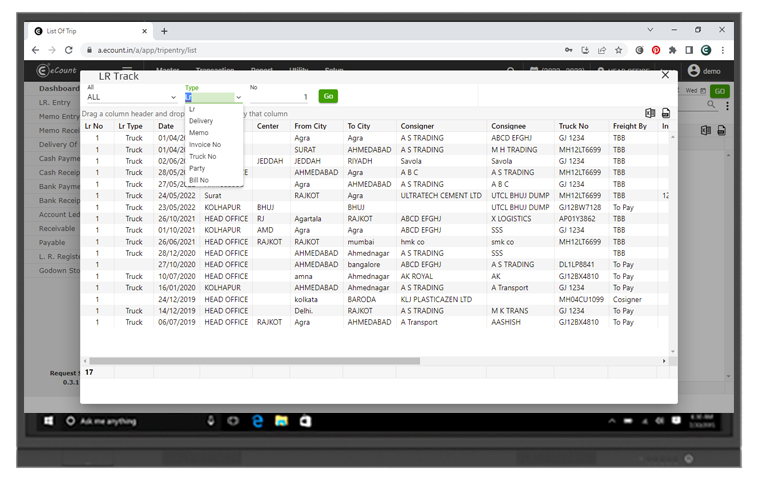Click the down arrow of the grid's vertical scrollbar
Viewport: 757px width, 480px height.
[673, 352]
